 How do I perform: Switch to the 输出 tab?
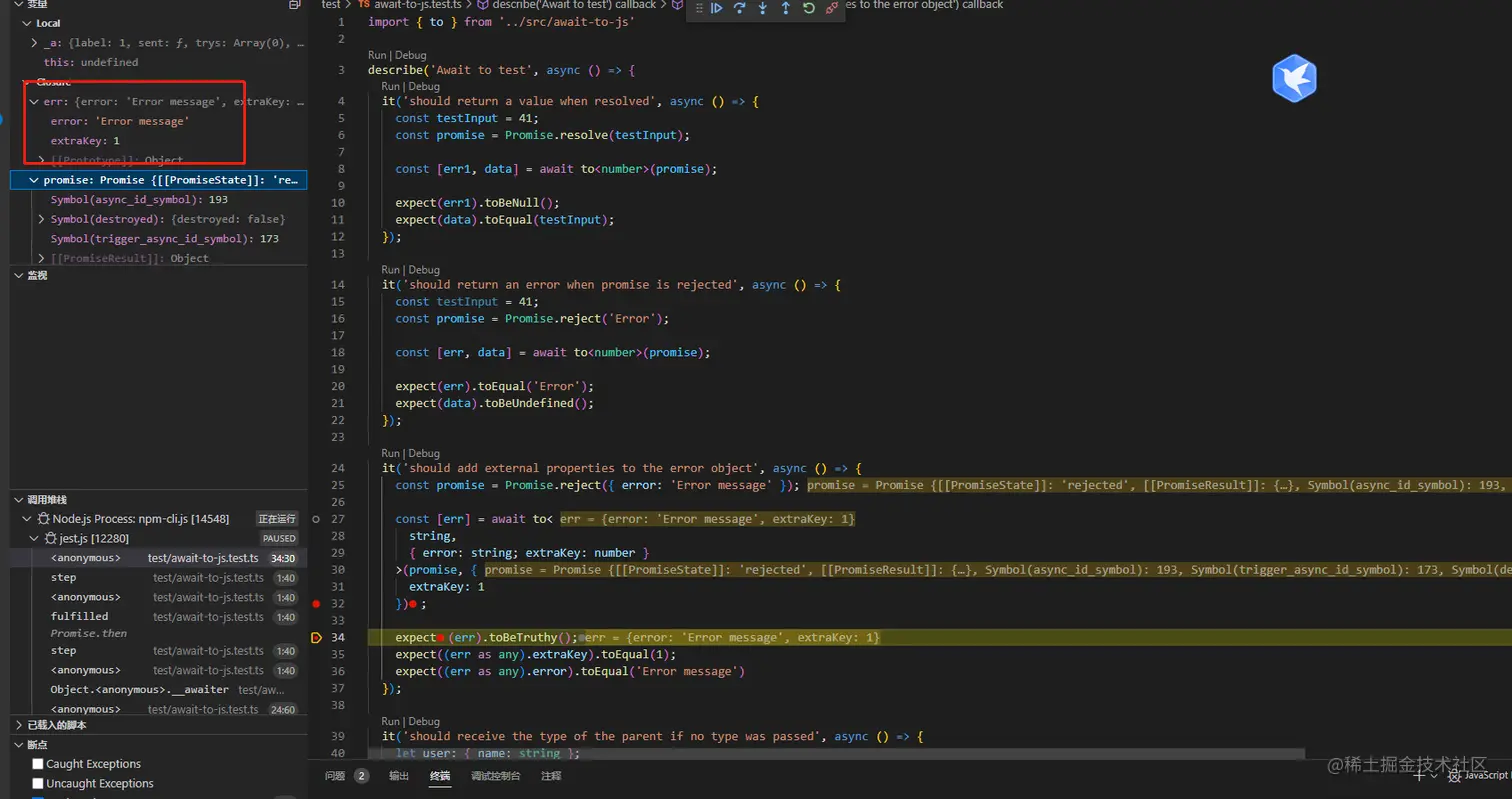click(x=399, y=776)
